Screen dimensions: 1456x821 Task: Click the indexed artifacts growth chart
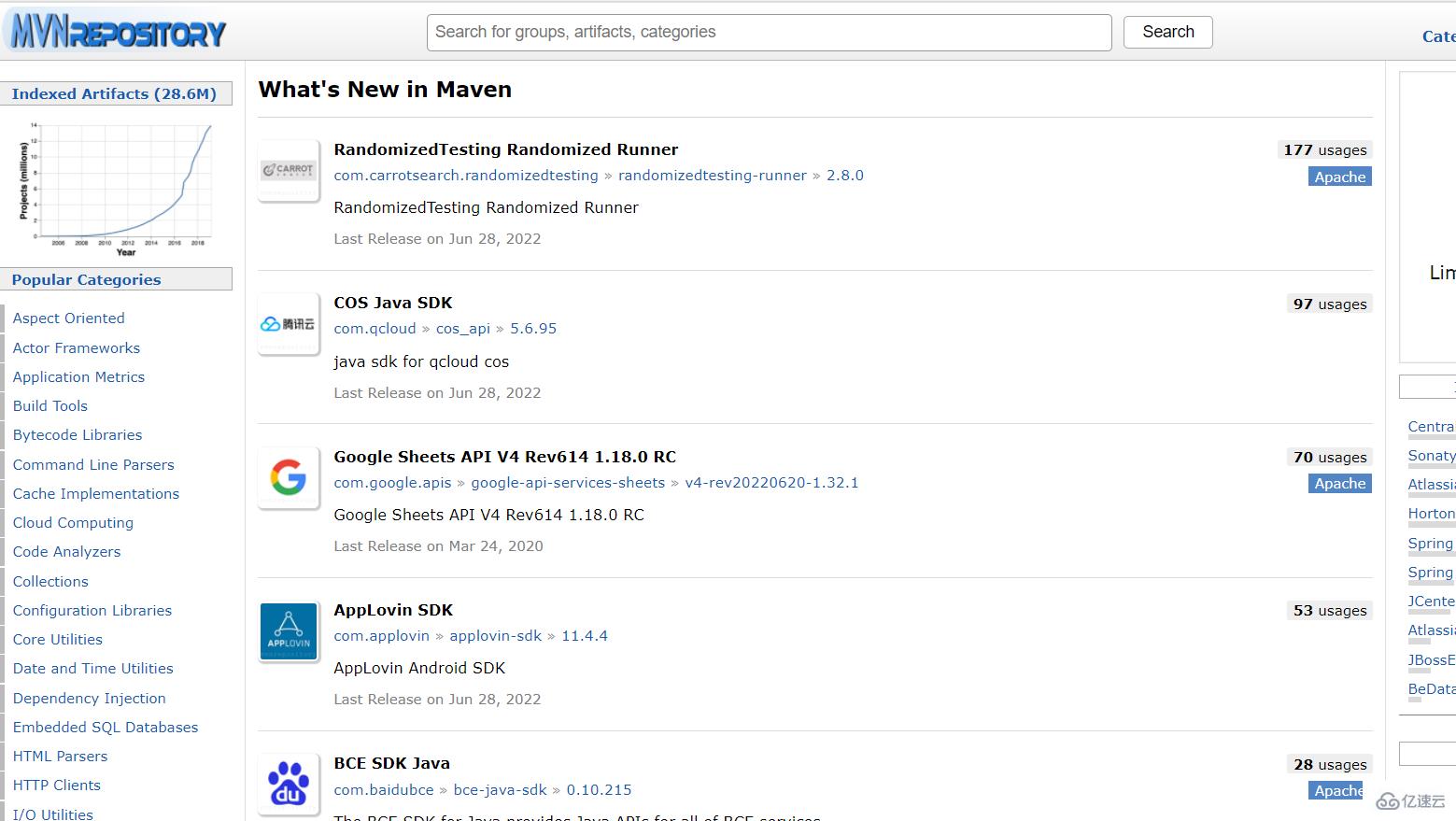click(x=116, y=188)
